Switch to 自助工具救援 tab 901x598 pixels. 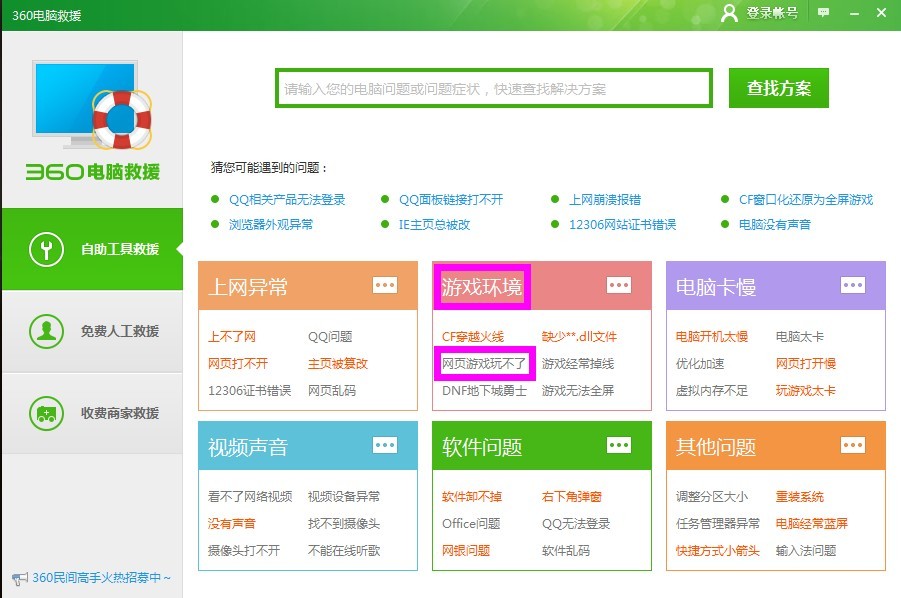[93, 249]
